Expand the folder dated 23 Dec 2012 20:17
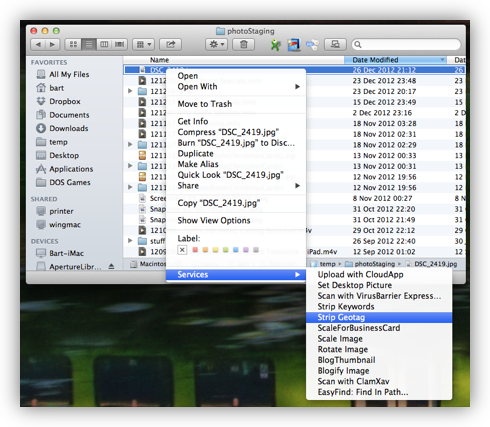490x427 pixels. click(130, 91)
